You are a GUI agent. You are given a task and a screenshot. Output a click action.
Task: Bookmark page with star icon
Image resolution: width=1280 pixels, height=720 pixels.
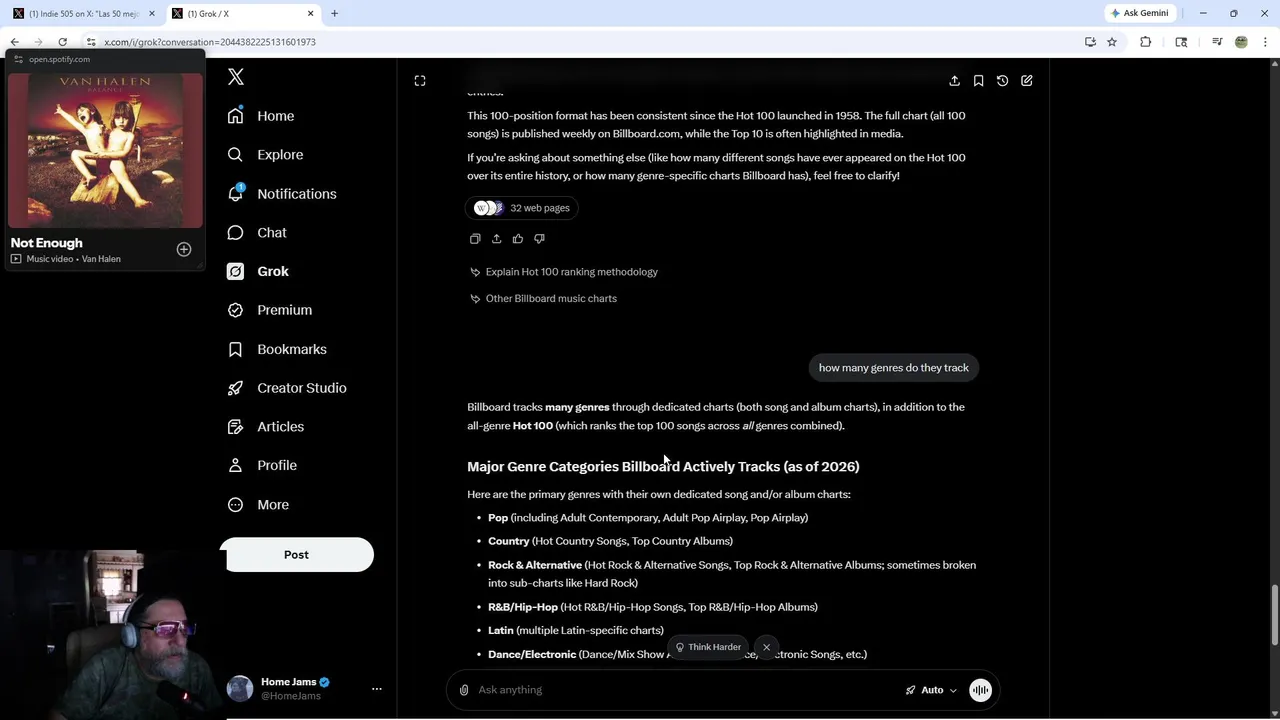coord(1112,42)
